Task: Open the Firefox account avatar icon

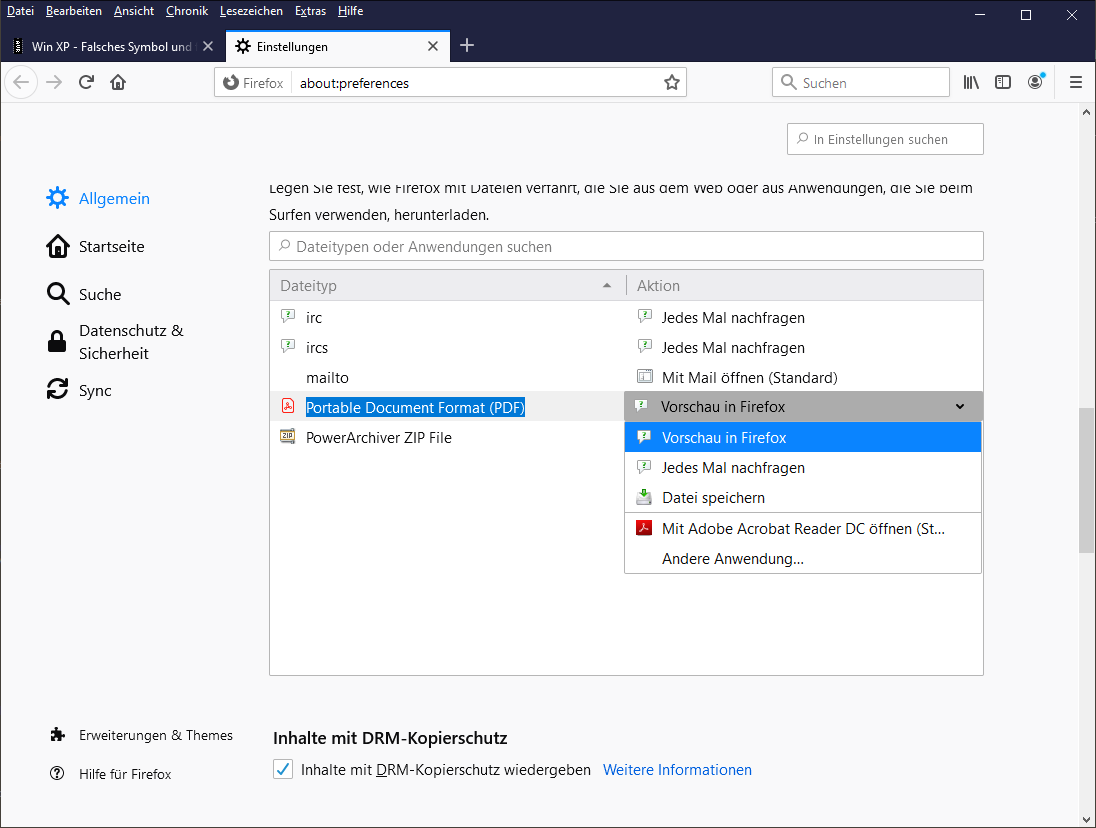Action: tap(1035, 82)
